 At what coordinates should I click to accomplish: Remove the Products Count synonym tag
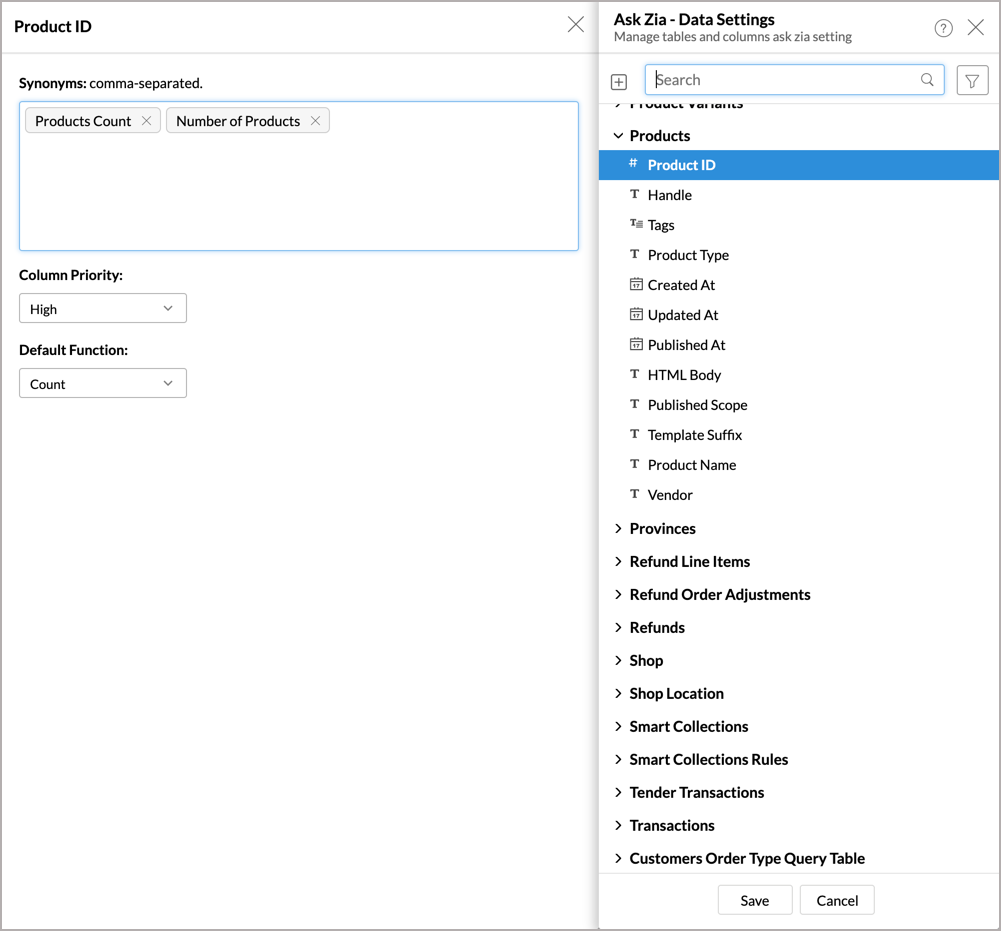pos(146,121)
